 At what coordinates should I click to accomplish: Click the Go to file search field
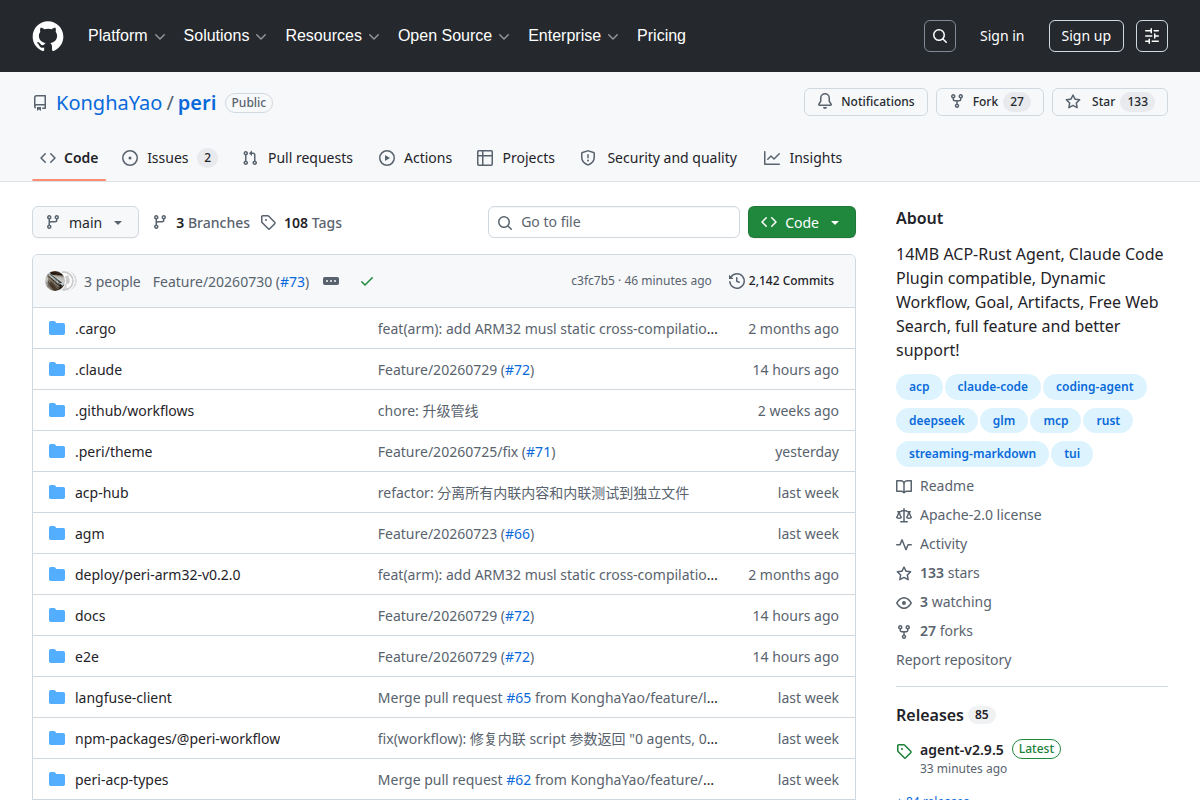tap(614, 222)
